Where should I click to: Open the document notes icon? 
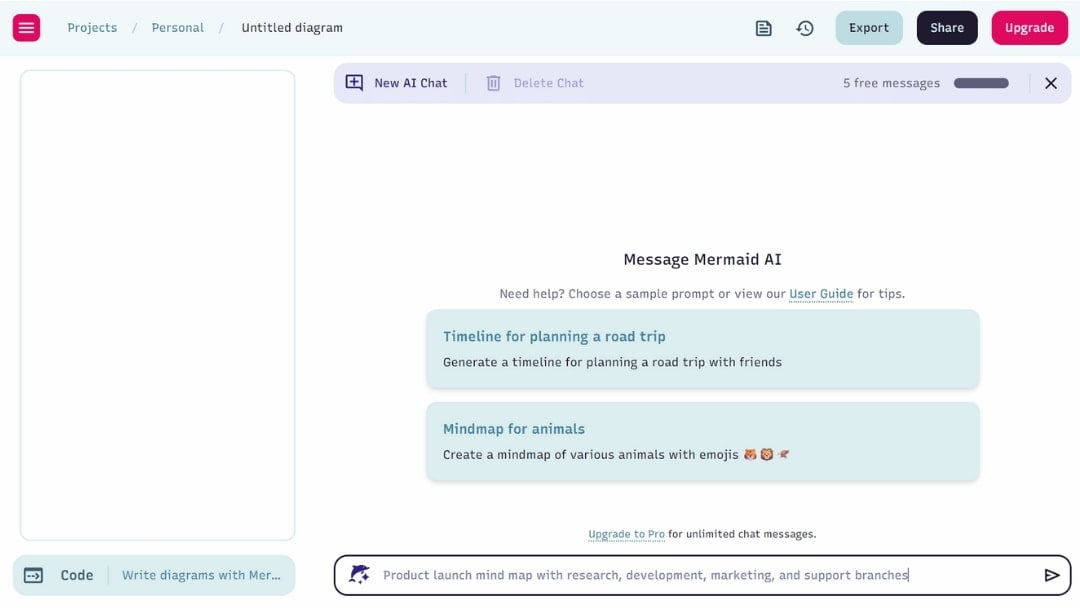[x=763, y=28]
